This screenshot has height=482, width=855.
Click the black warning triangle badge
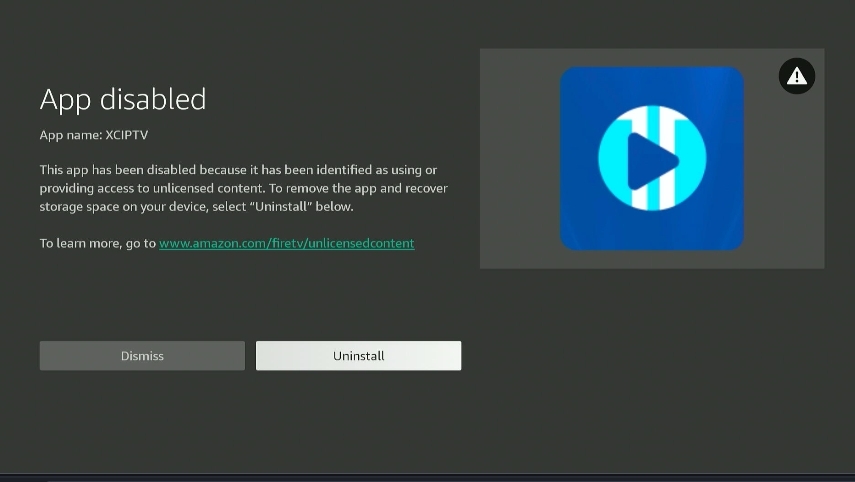coord(797,76)
